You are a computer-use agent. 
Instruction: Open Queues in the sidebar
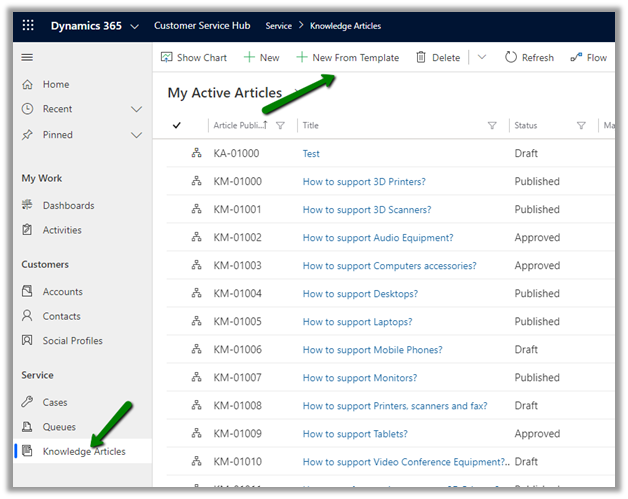pos(59,426)
